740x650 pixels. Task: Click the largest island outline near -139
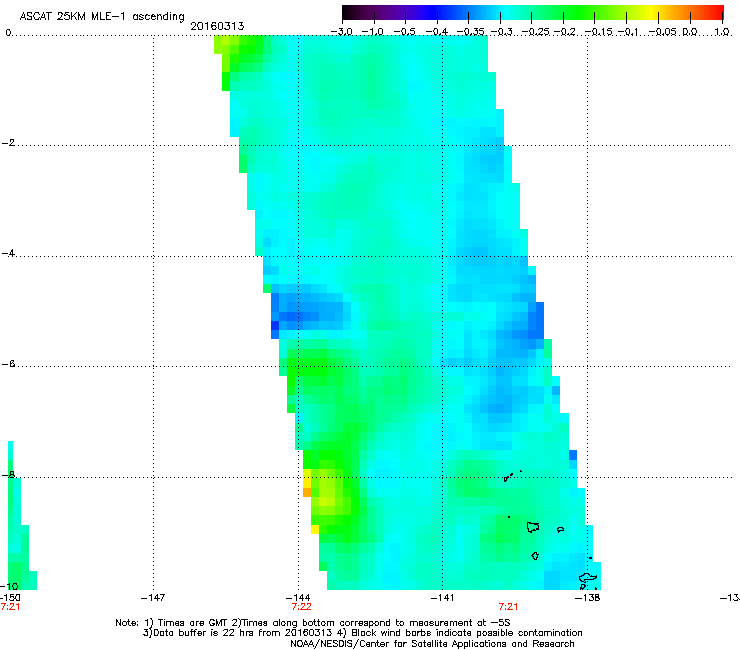point(533,527)
